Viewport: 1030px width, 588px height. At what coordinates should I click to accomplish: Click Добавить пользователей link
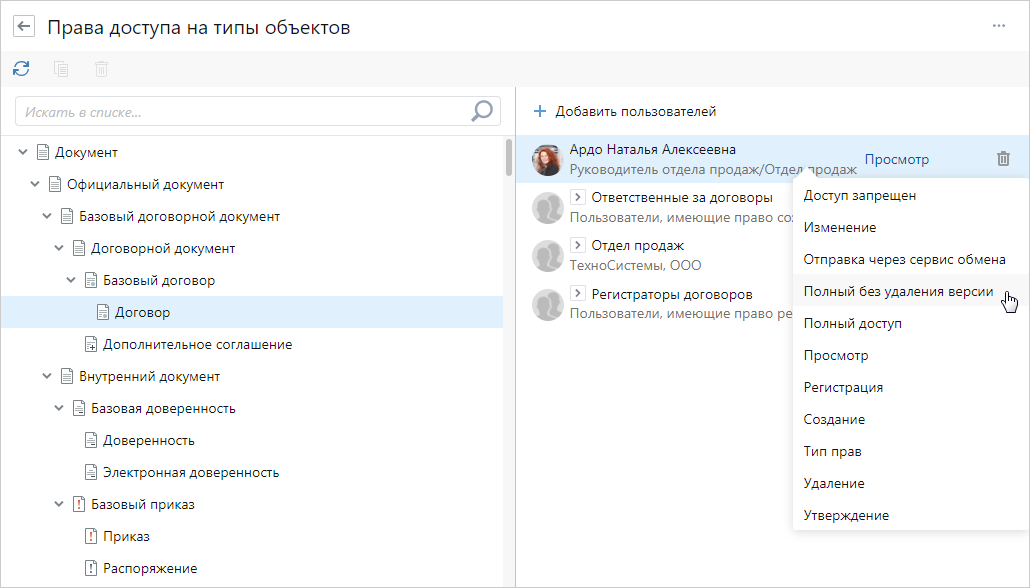point(635,111)
